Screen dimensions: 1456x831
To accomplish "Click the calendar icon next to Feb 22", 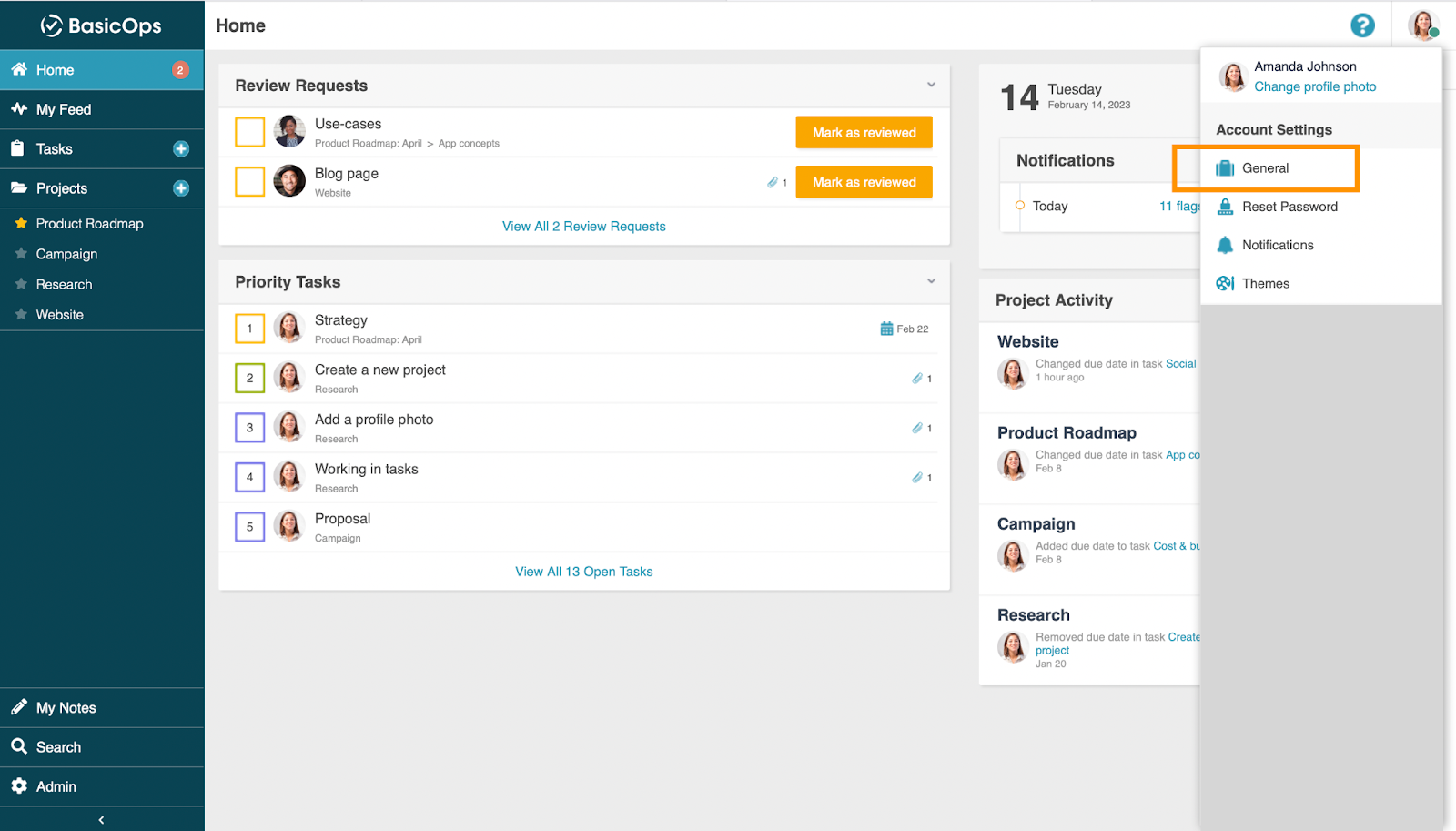I will click(886, 329).
